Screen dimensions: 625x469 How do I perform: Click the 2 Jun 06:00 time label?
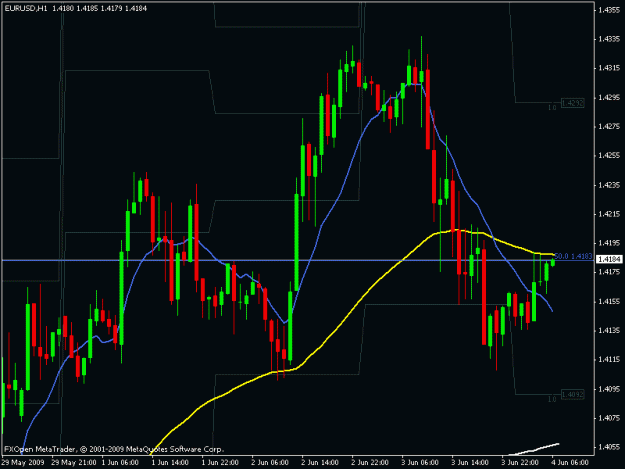click(x=270, y=463)
